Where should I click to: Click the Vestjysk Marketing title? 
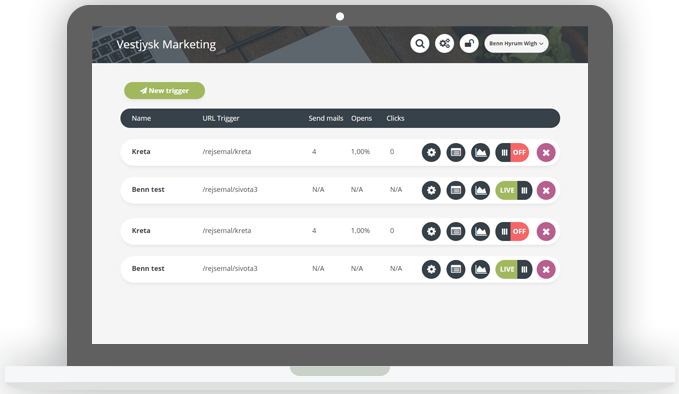pos(166,44)
